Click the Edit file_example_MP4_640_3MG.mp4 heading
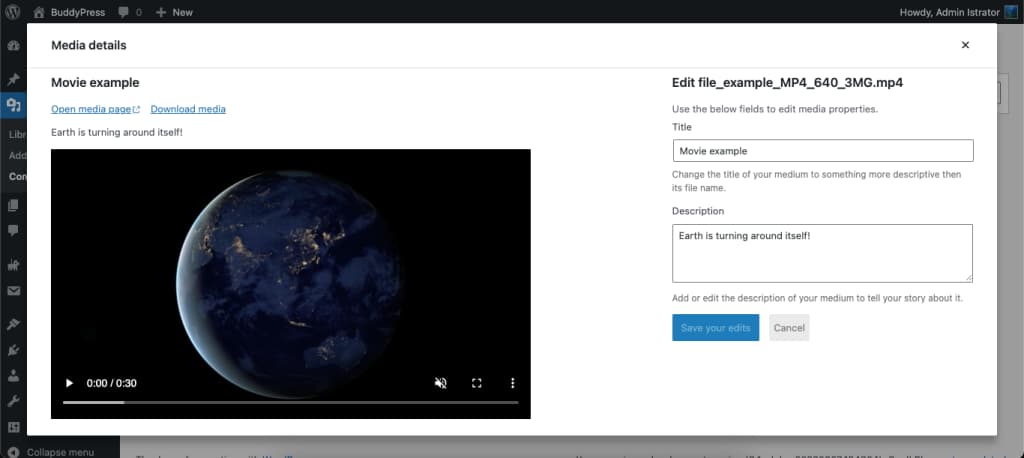This screenshot has width=1024, height=458. coord(788,83)
